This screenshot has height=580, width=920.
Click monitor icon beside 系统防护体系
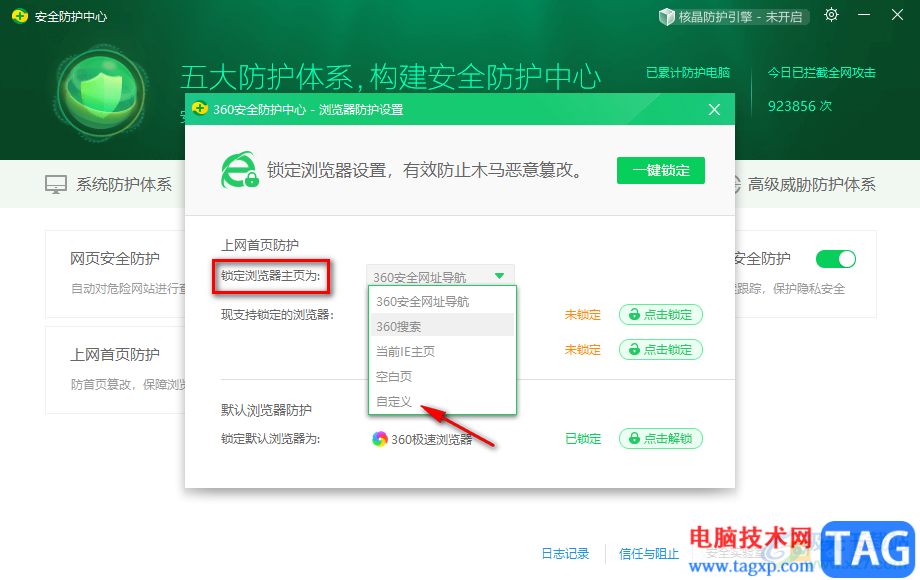coord(56,185)
